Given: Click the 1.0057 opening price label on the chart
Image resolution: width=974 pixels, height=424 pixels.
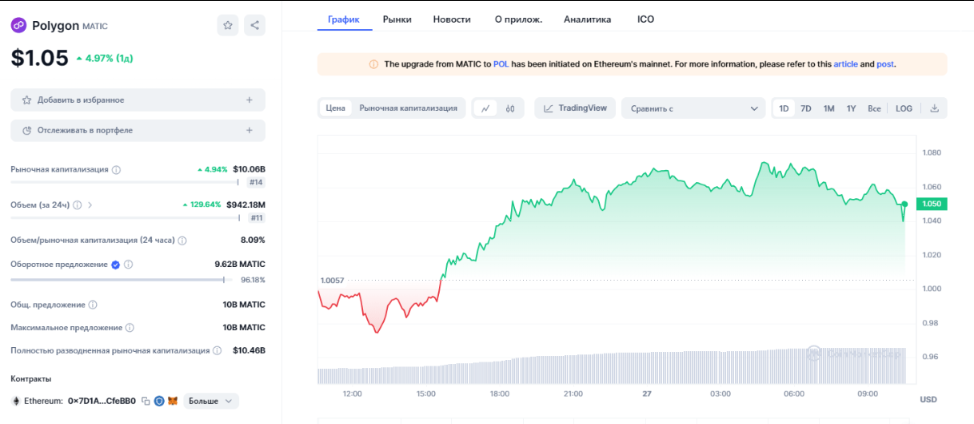Looking at the screenshot, I should (332, 281).
